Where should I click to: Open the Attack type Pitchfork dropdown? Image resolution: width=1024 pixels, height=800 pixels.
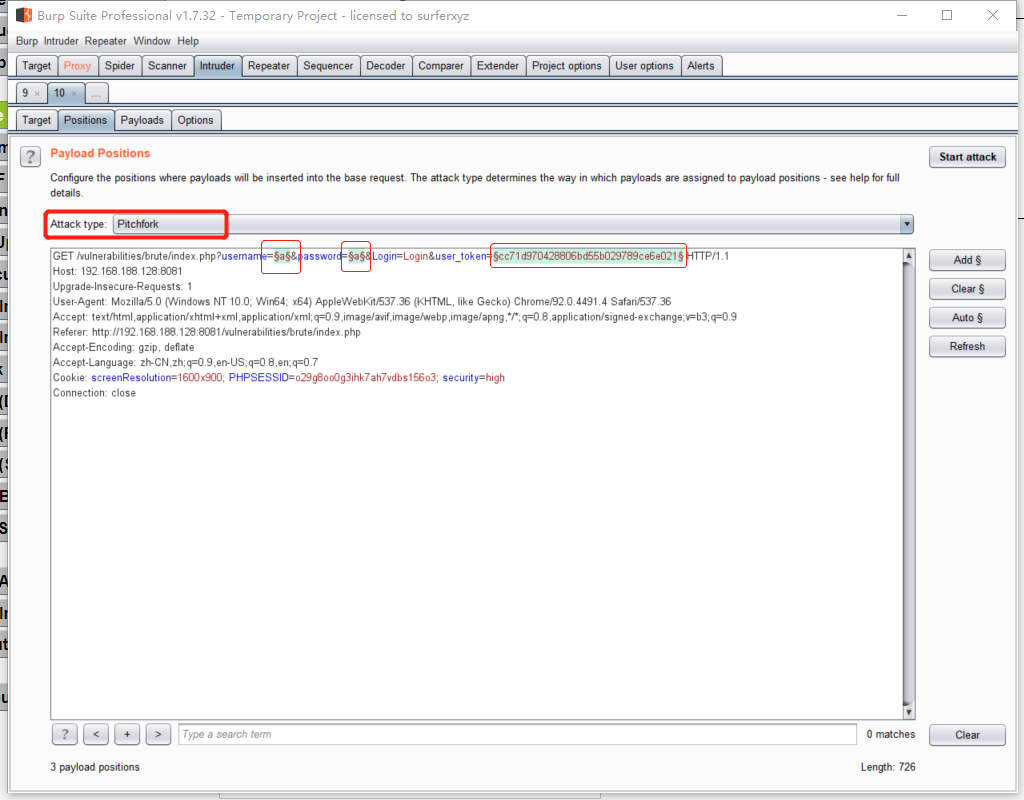(513, 224)
